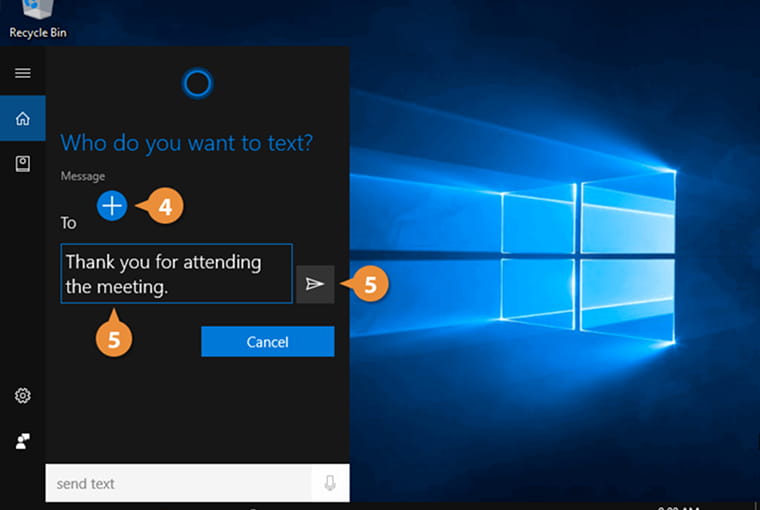
Task: Click the 'Who do you want to text?' heading
Action: 187,142
